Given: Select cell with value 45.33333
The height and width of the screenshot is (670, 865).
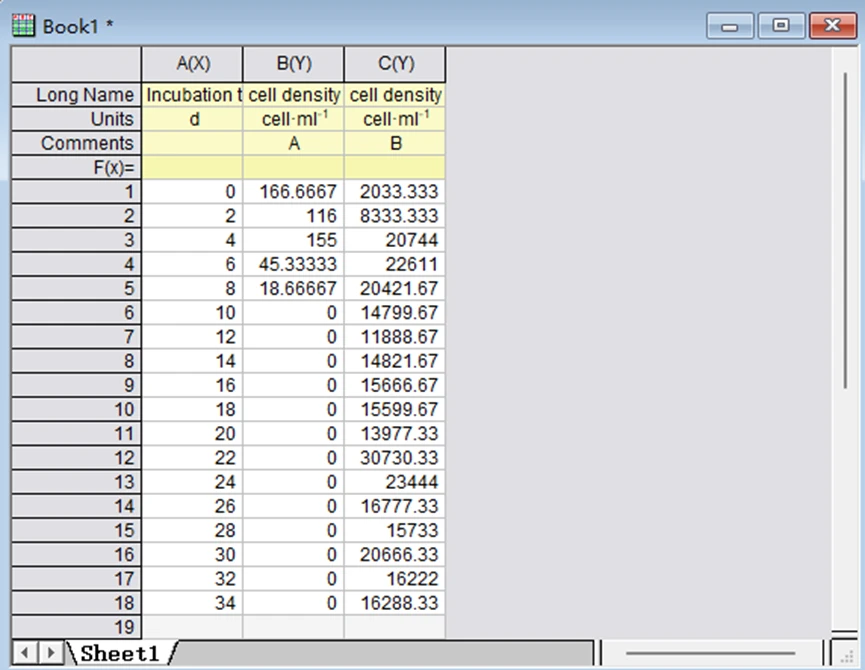Looking at the screenshot, I should point(293,265).
